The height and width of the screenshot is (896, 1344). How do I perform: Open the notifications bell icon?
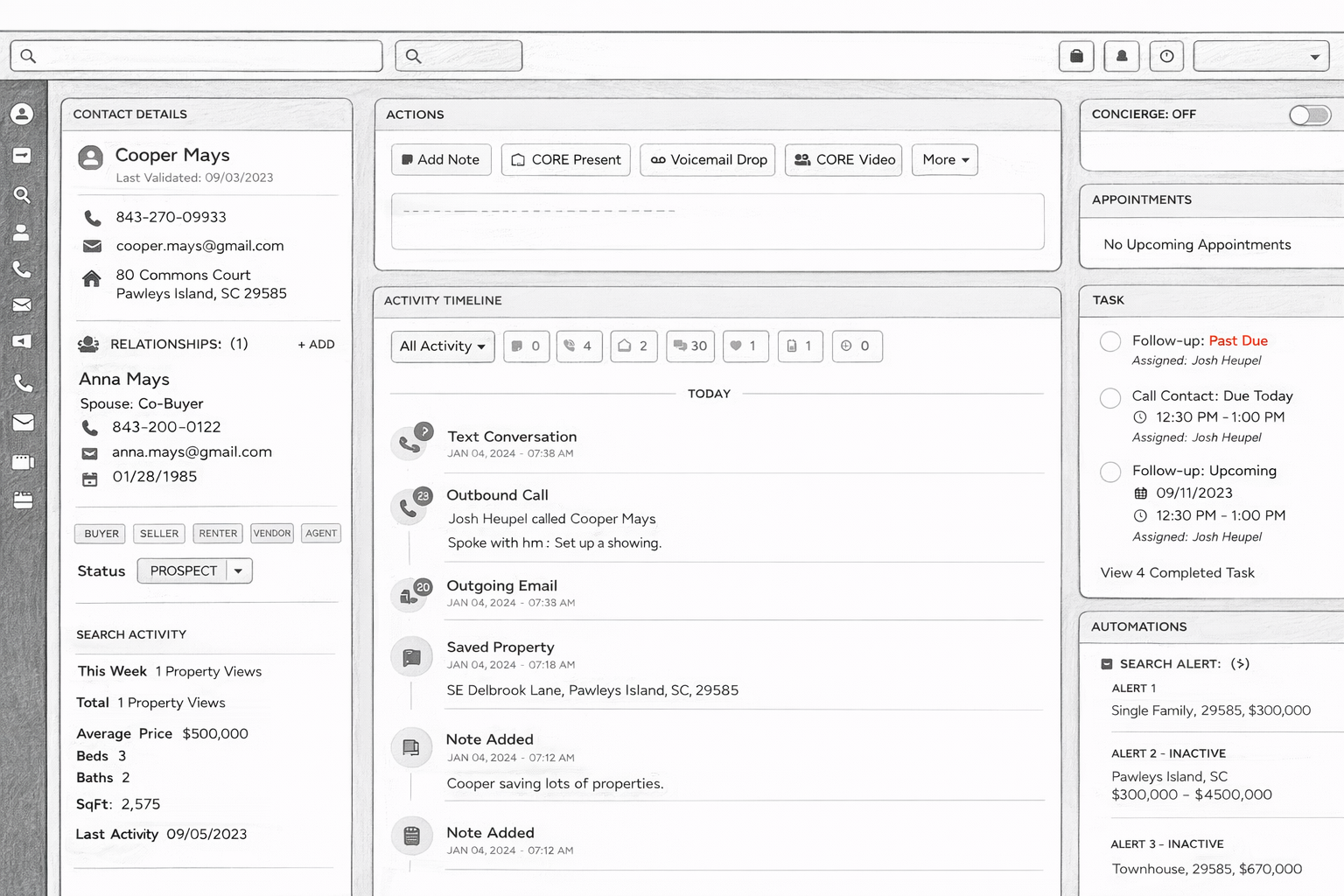click(x=1122, y=56)
